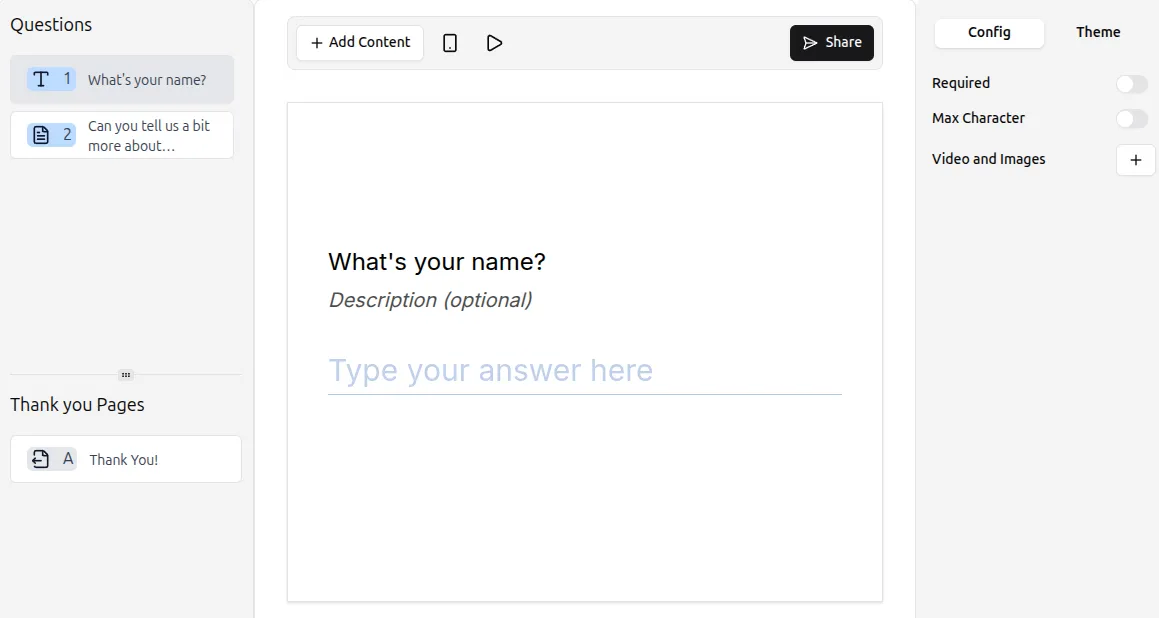Click the exit page icon beside Thank You!
This screenshot has height=618, width=1159.
38,458
